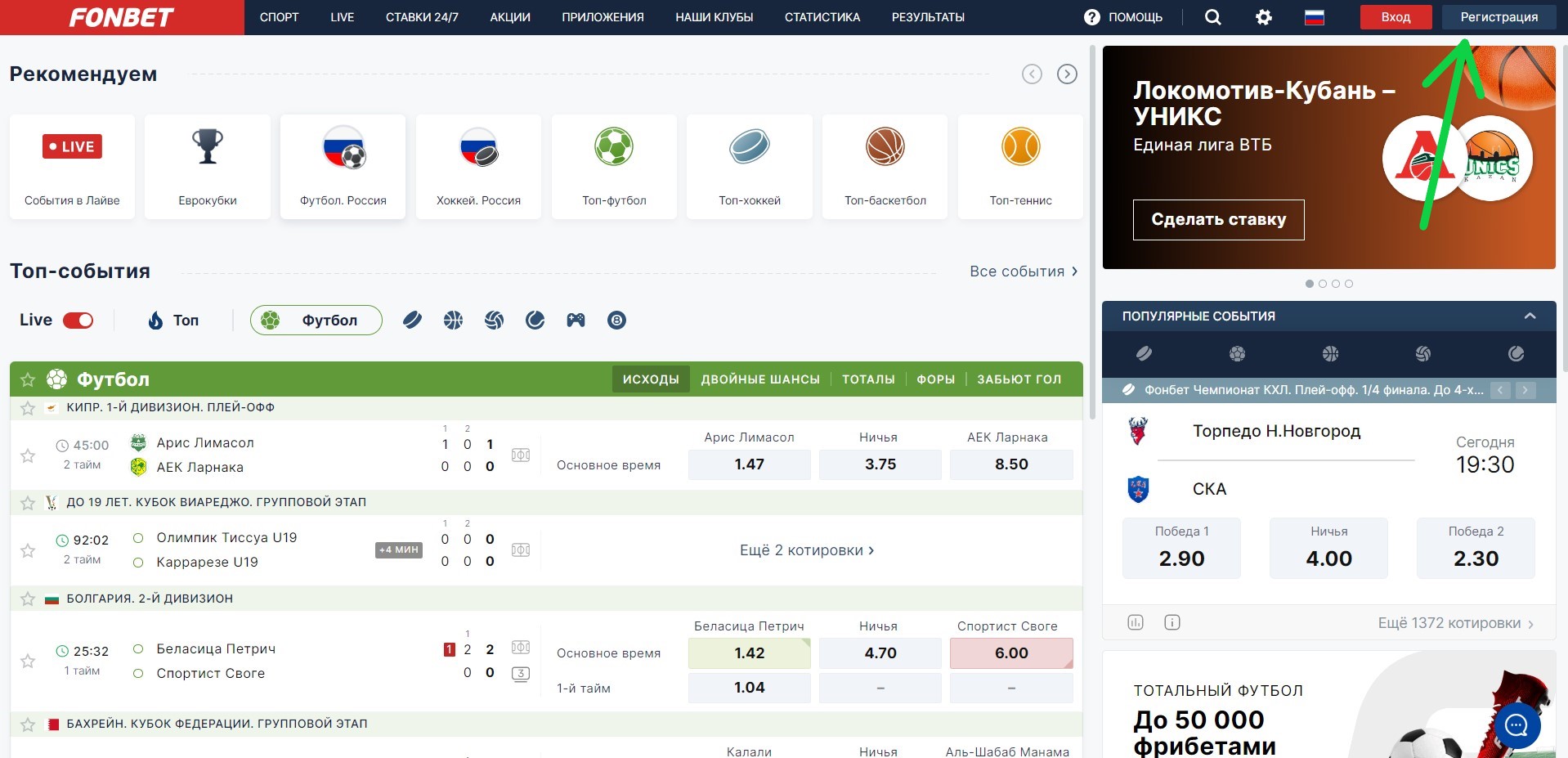Viewport: 1568px width, 758px height.
Task: Click the Помощь question mark icon
Action: coord(1092,17)
